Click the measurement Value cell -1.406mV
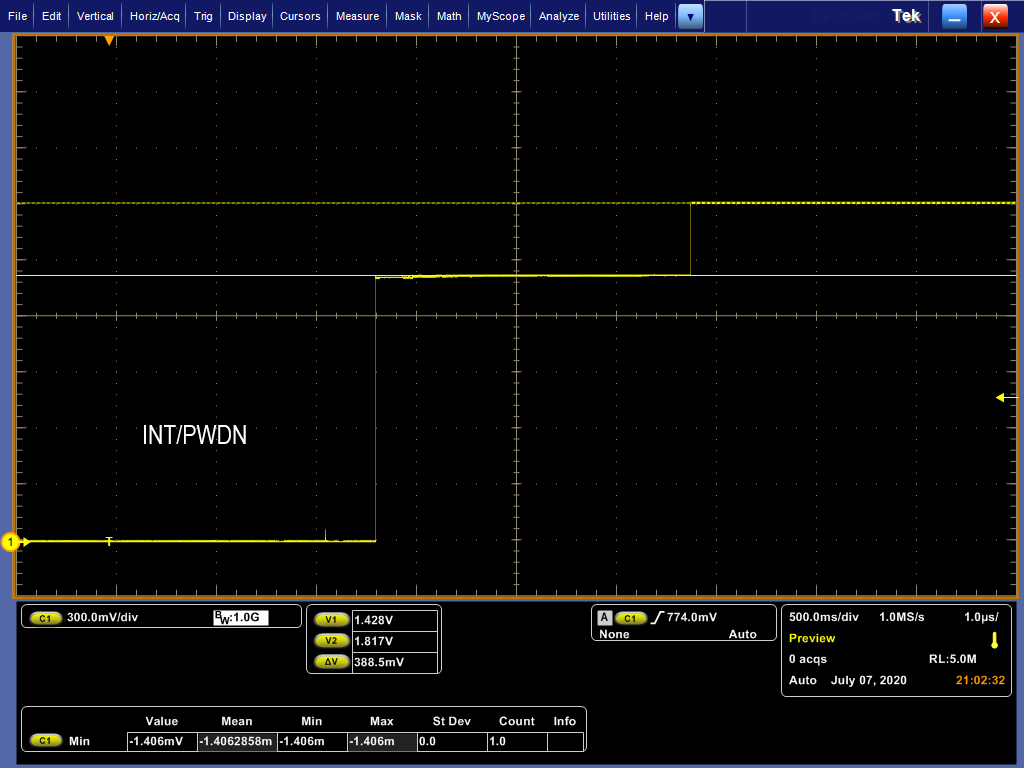Viewport: 1024px width, 768px height. click(162, 741)
